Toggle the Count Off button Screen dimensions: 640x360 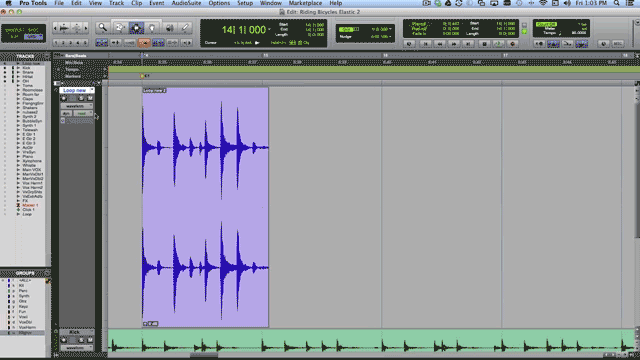(x=546, y=24)
